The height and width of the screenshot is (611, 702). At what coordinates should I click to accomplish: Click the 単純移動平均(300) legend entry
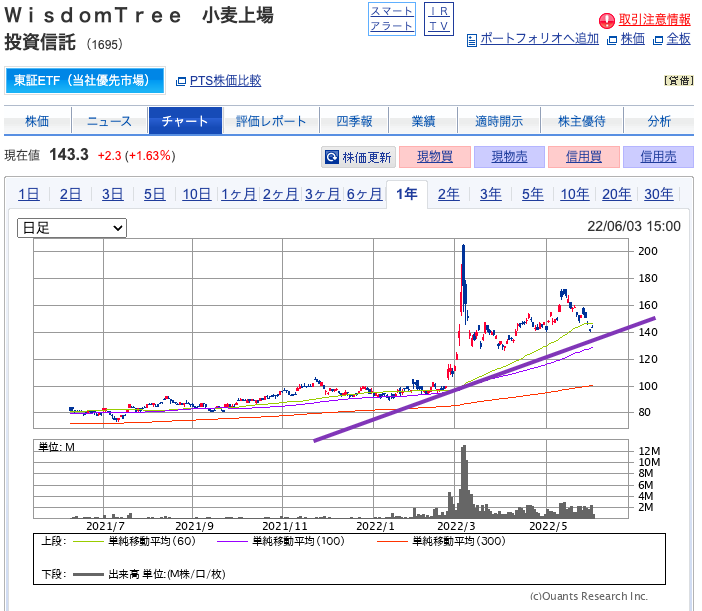click(x=441, y=541)
